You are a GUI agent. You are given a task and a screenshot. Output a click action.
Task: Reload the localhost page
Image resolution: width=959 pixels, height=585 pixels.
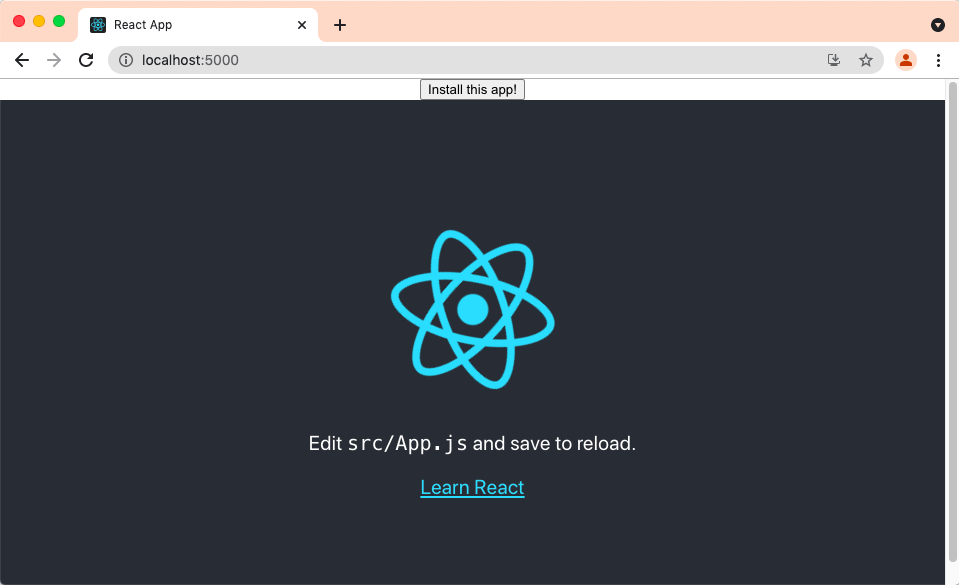pyautogui.click(x=86, y=60)
